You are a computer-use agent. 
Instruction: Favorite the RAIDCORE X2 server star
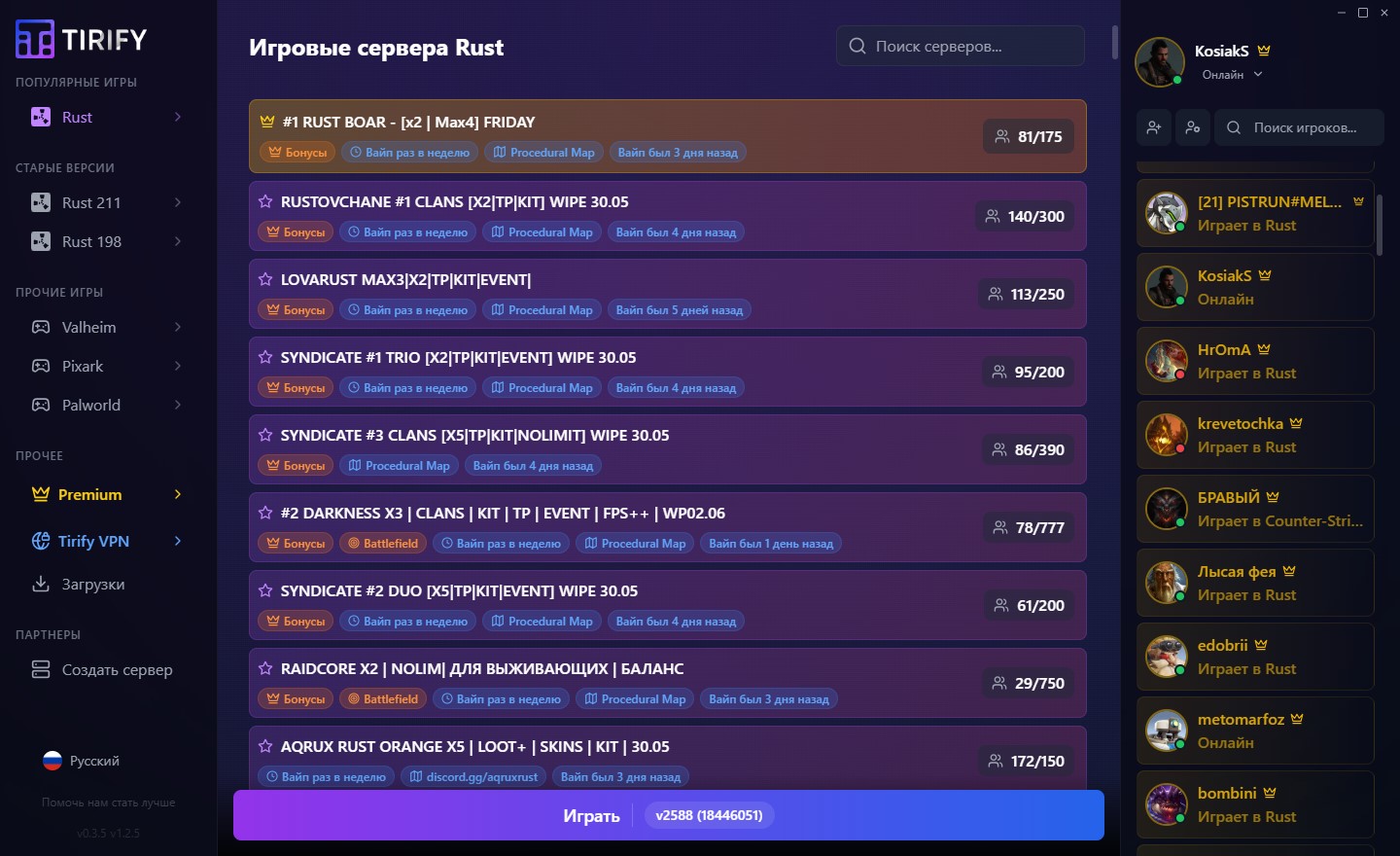point(264,668)
